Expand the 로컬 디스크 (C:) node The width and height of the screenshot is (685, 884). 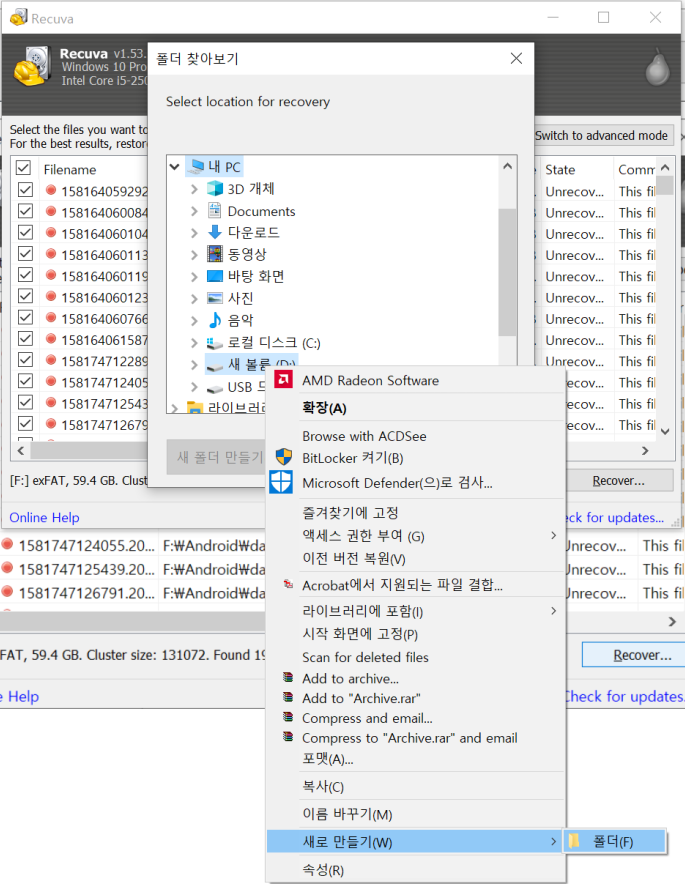[194, 343]
